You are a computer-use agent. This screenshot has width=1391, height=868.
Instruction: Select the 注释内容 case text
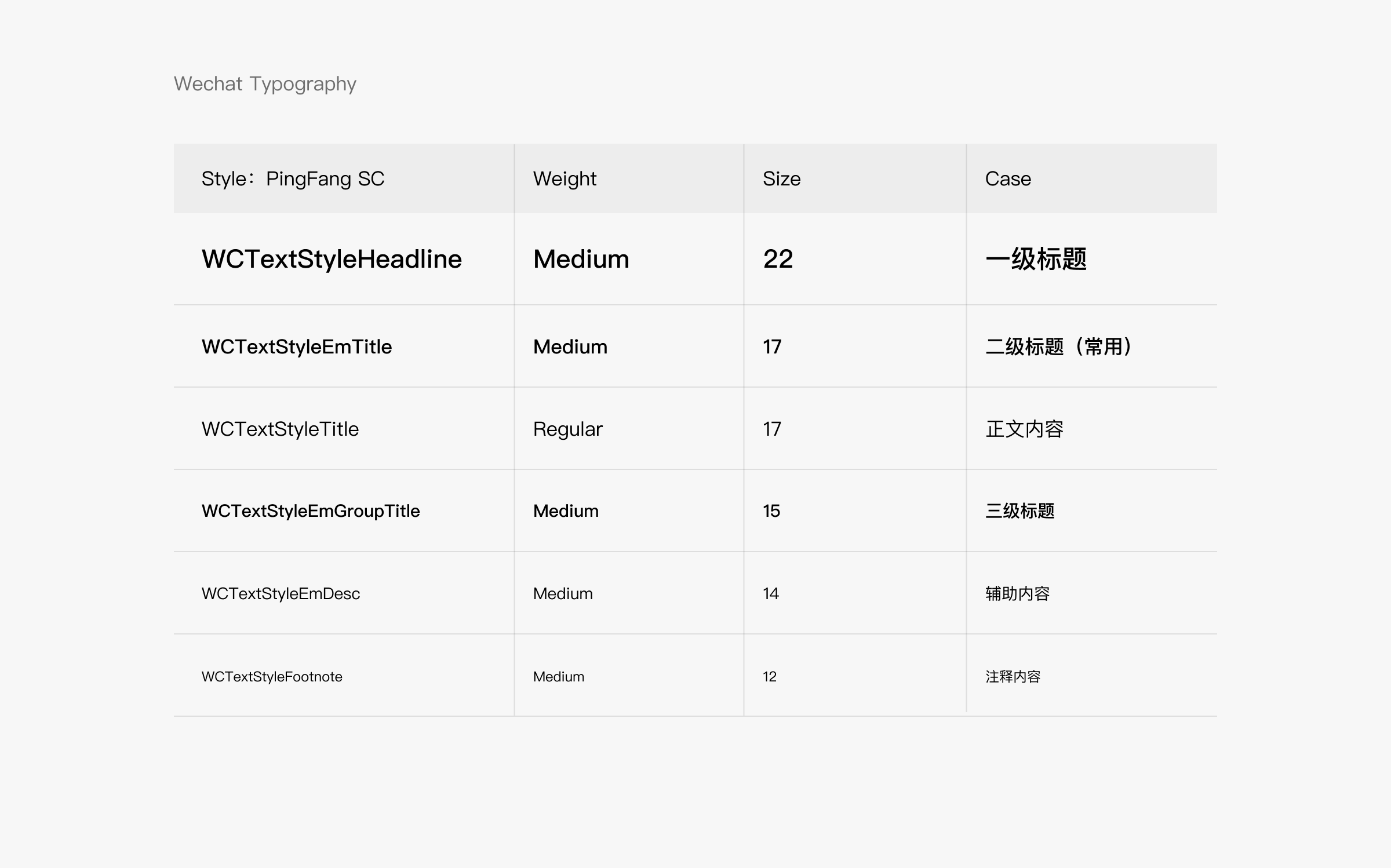(1013, 676)
